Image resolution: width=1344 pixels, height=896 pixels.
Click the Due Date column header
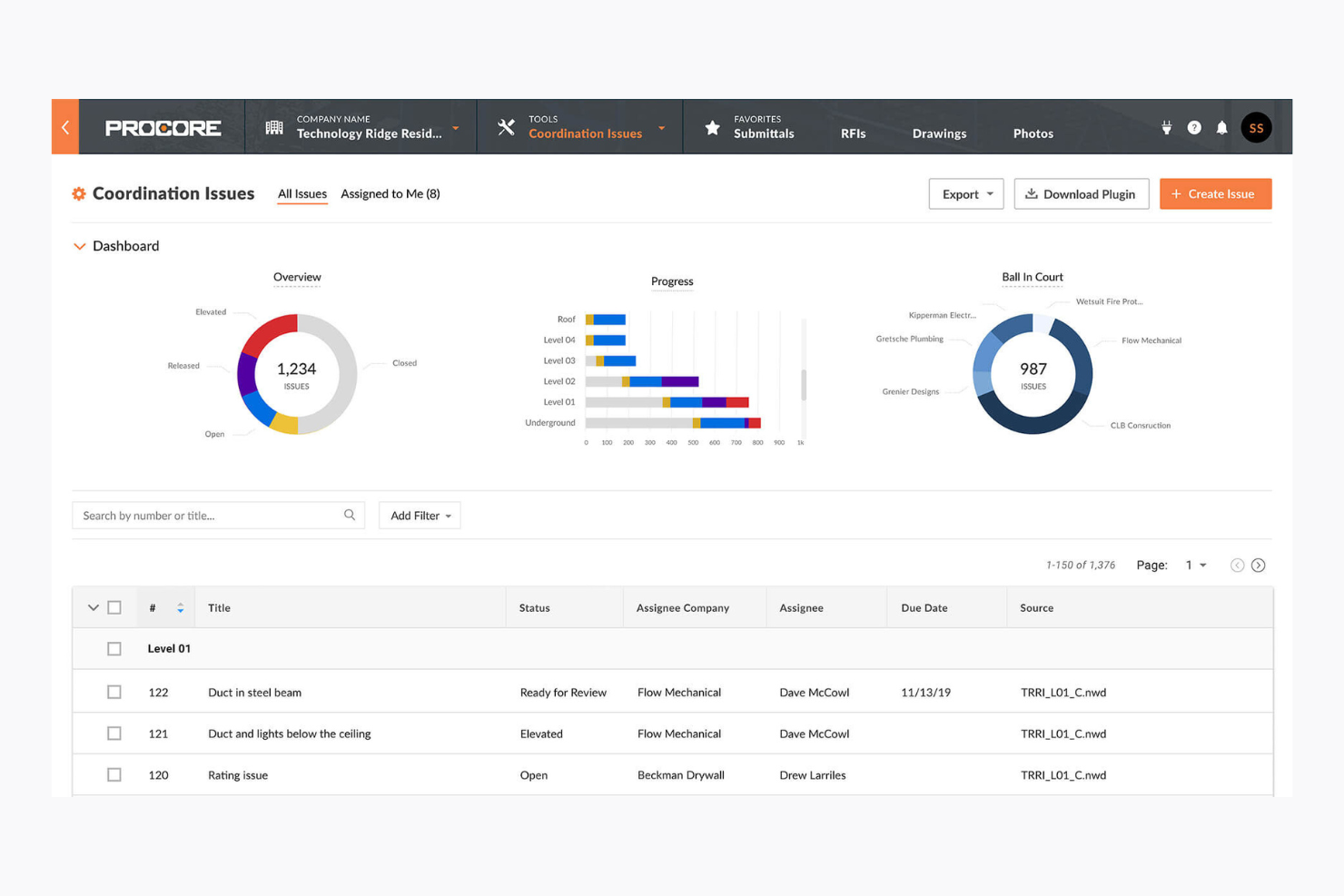(924, 607)
